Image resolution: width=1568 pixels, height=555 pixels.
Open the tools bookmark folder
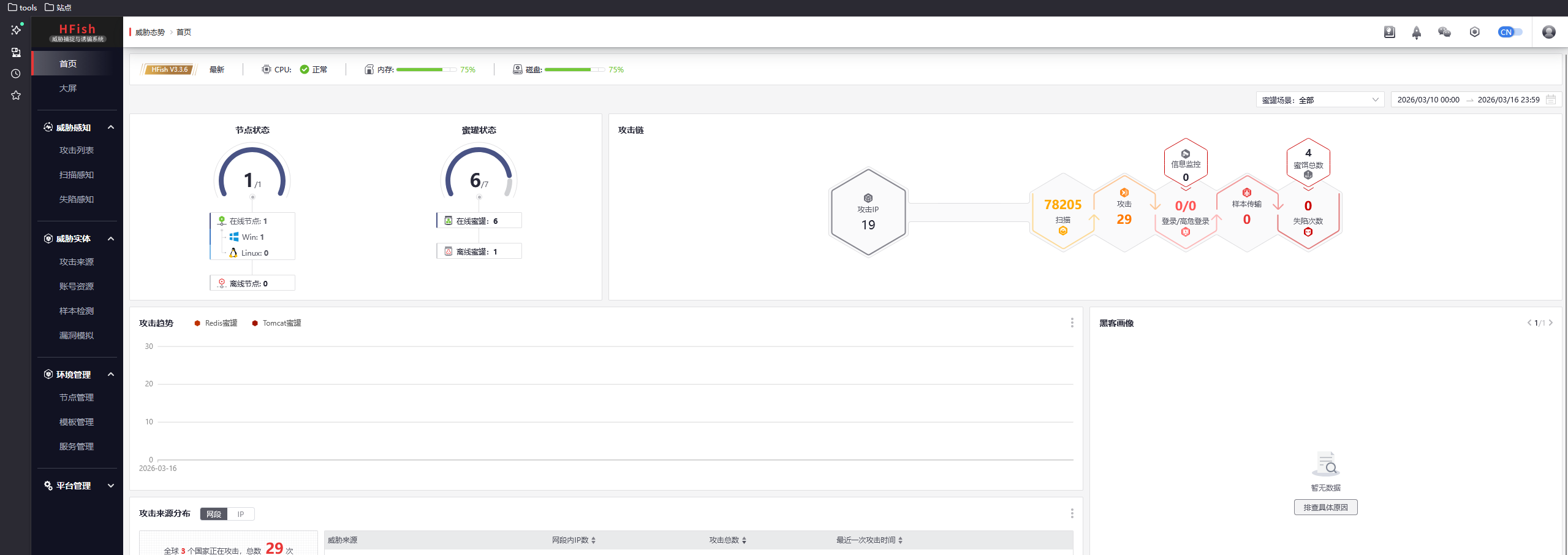(23, 7)
